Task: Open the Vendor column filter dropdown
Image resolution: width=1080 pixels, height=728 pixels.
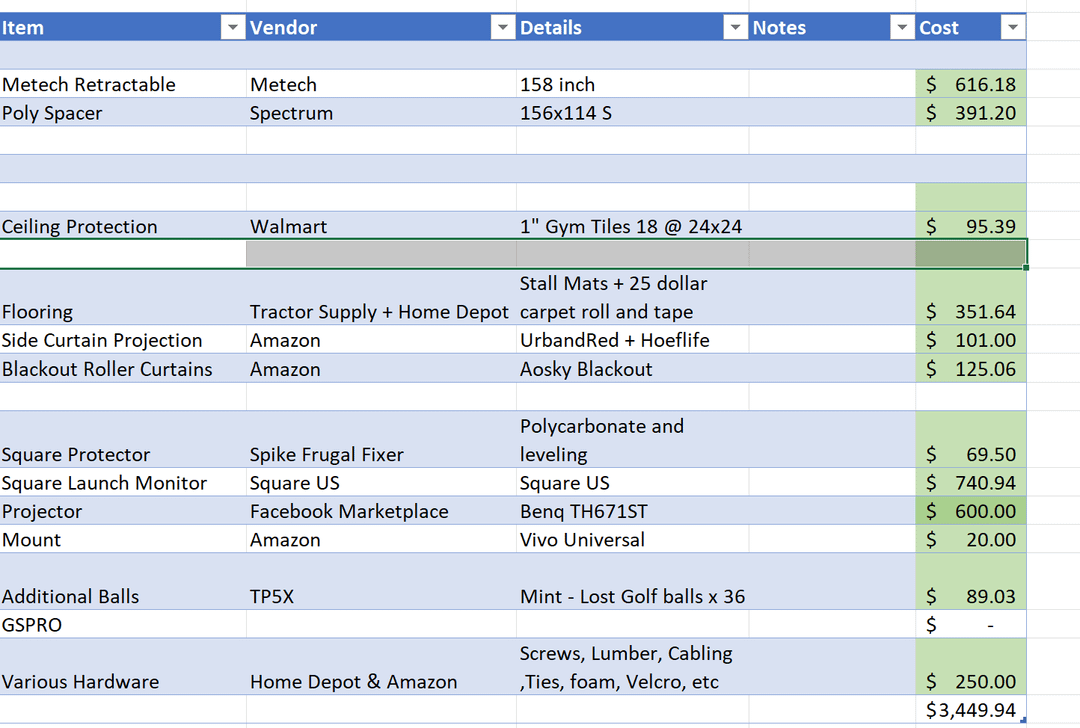Action: (x=502, y=28)
